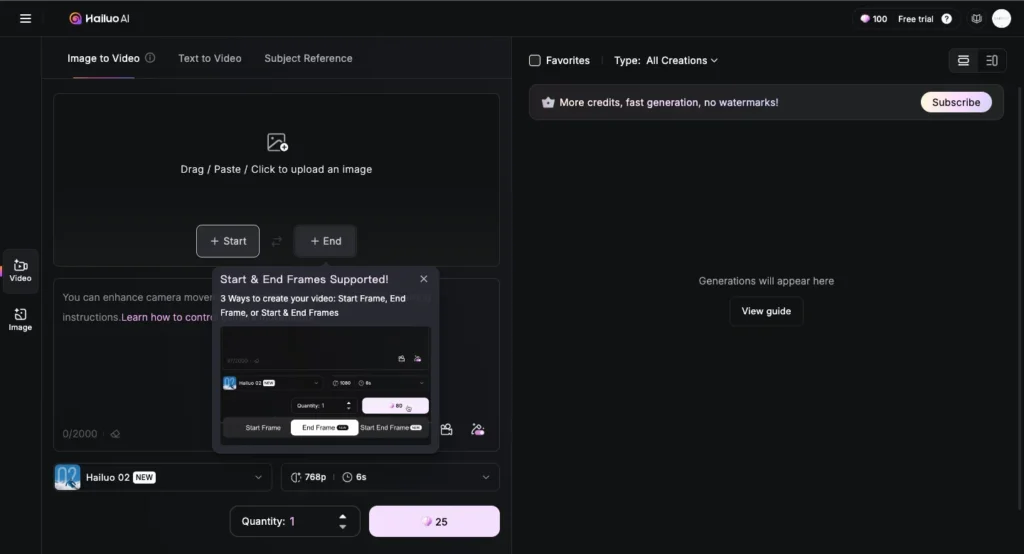
Task: Enable the Favorites checkbox
Action: (x=535, y=60)
